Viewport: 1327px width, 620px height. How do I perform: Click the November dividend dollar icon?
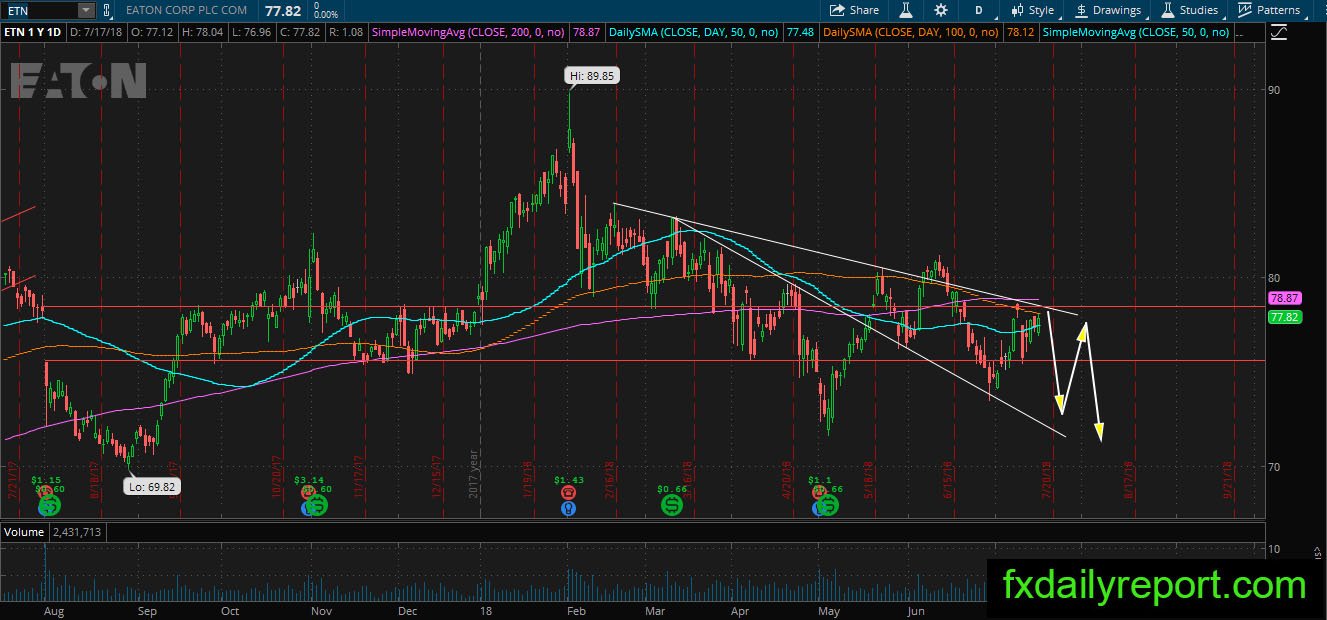pos(318,506)
